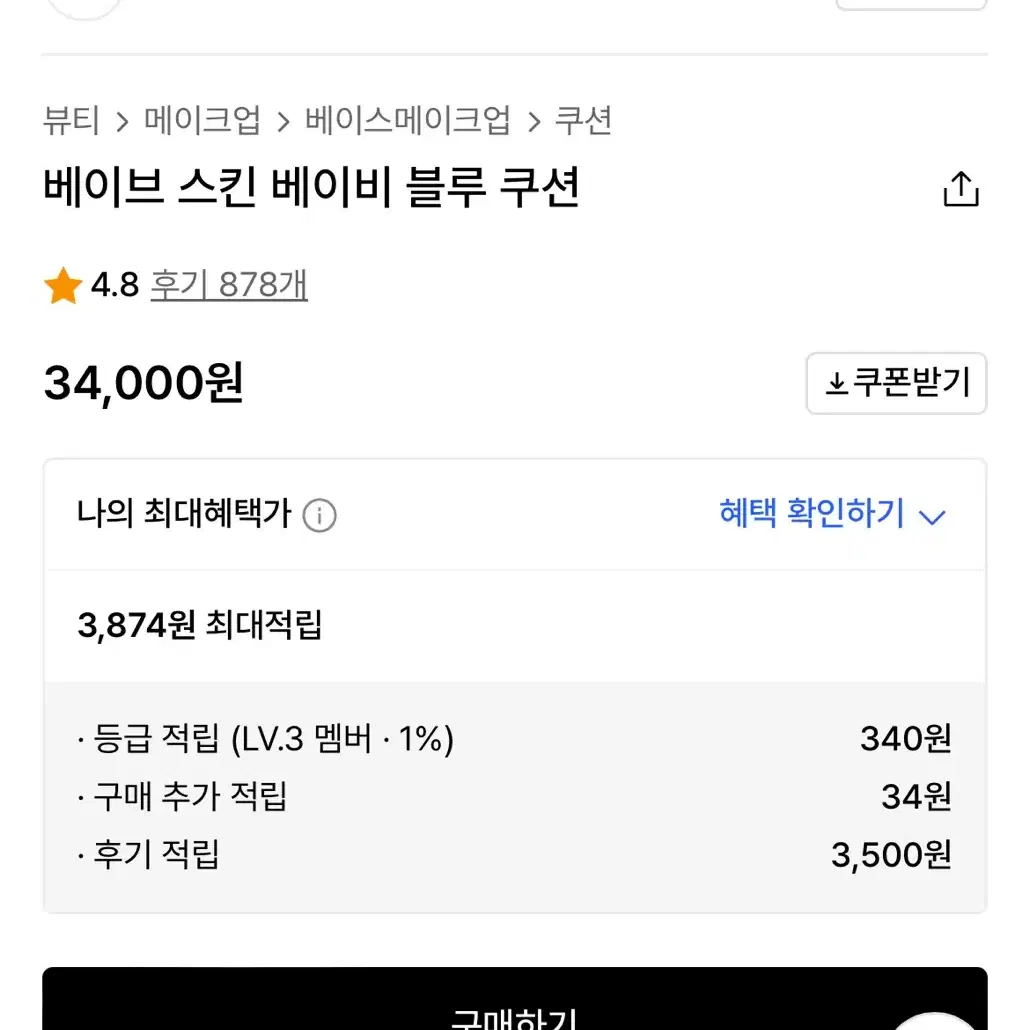Click the 34,000원 price text

tap(143, 383)
